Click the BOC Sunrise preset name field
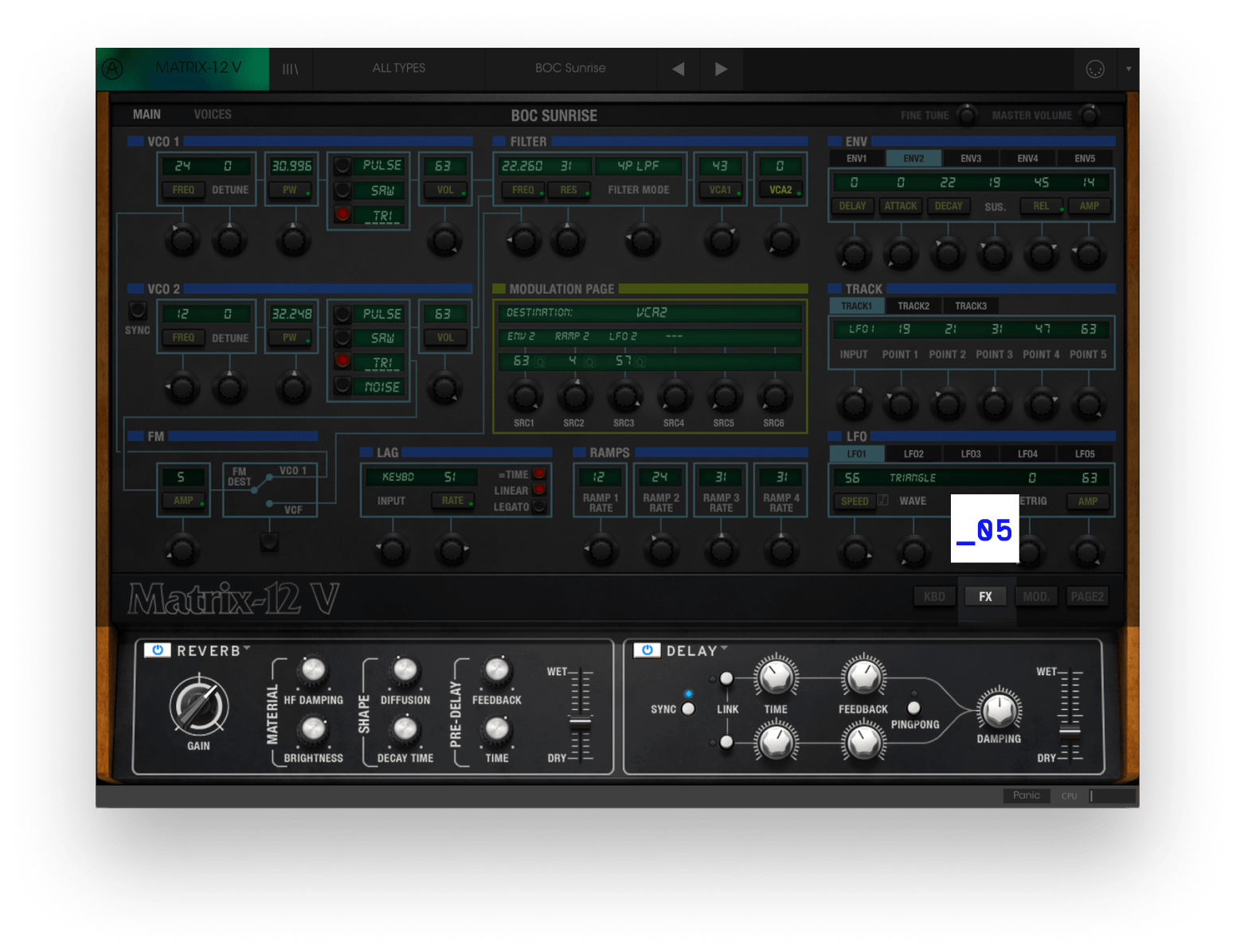 [x=572, y=68]
